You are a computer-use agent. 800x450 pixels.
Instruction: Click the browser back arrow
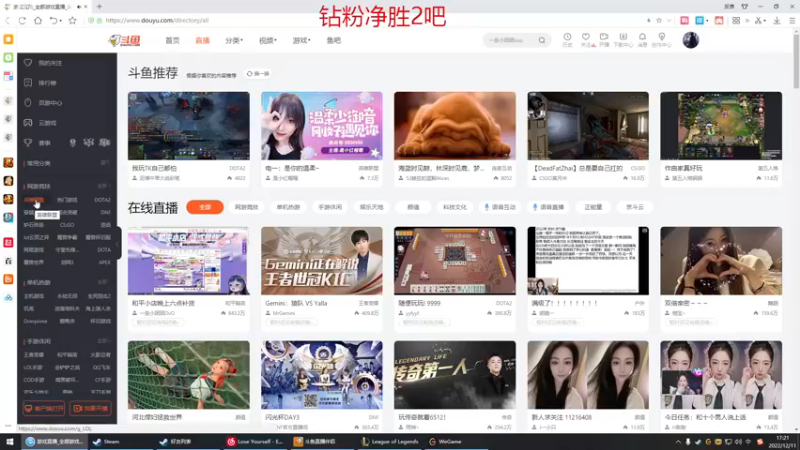(7, 20)
